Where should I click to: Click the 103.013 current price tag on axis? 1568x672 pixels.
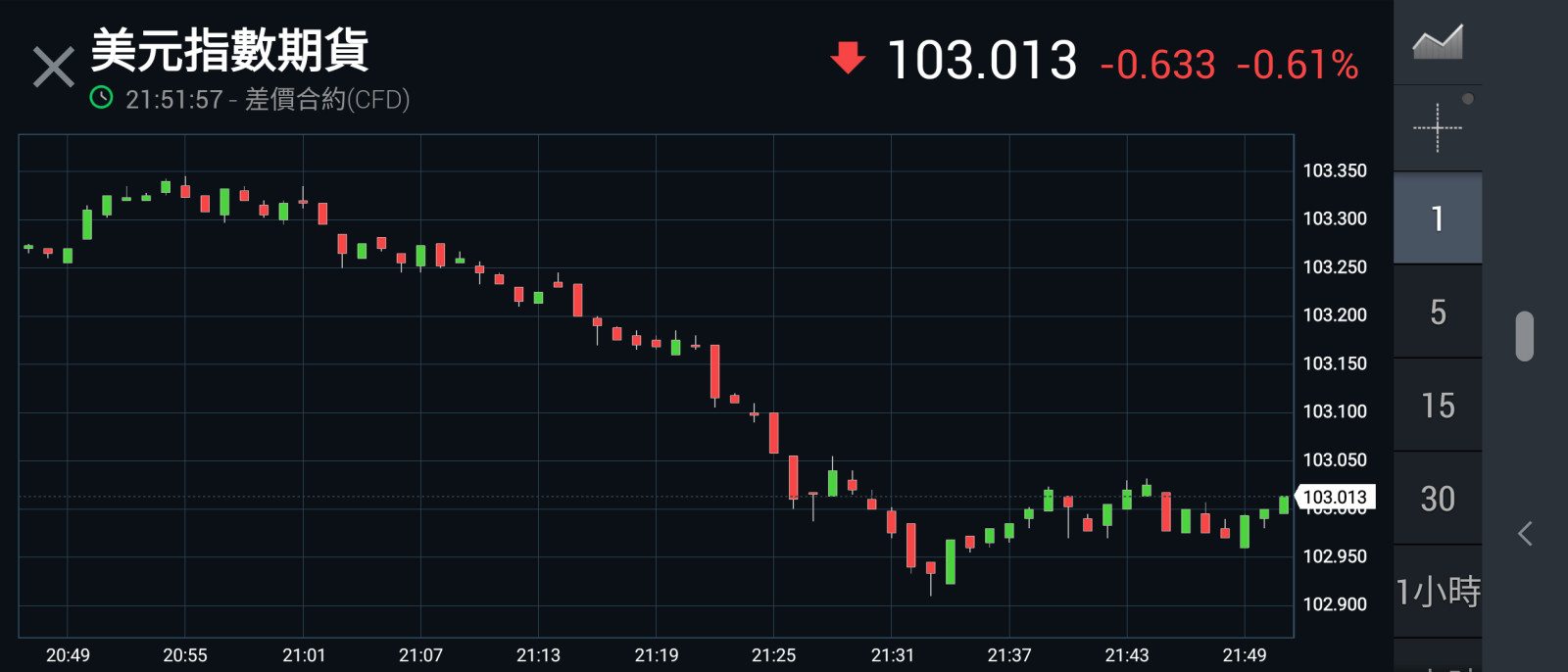coord(1335,498)
